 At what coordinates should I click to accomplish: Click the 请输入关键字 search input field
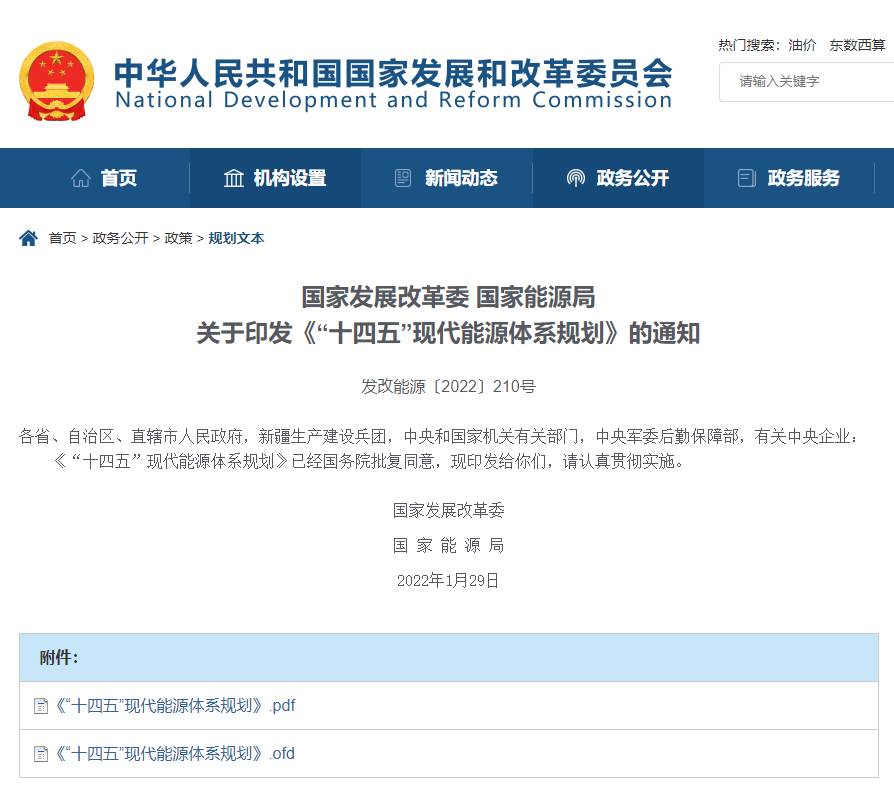click(x=810, y=81)
